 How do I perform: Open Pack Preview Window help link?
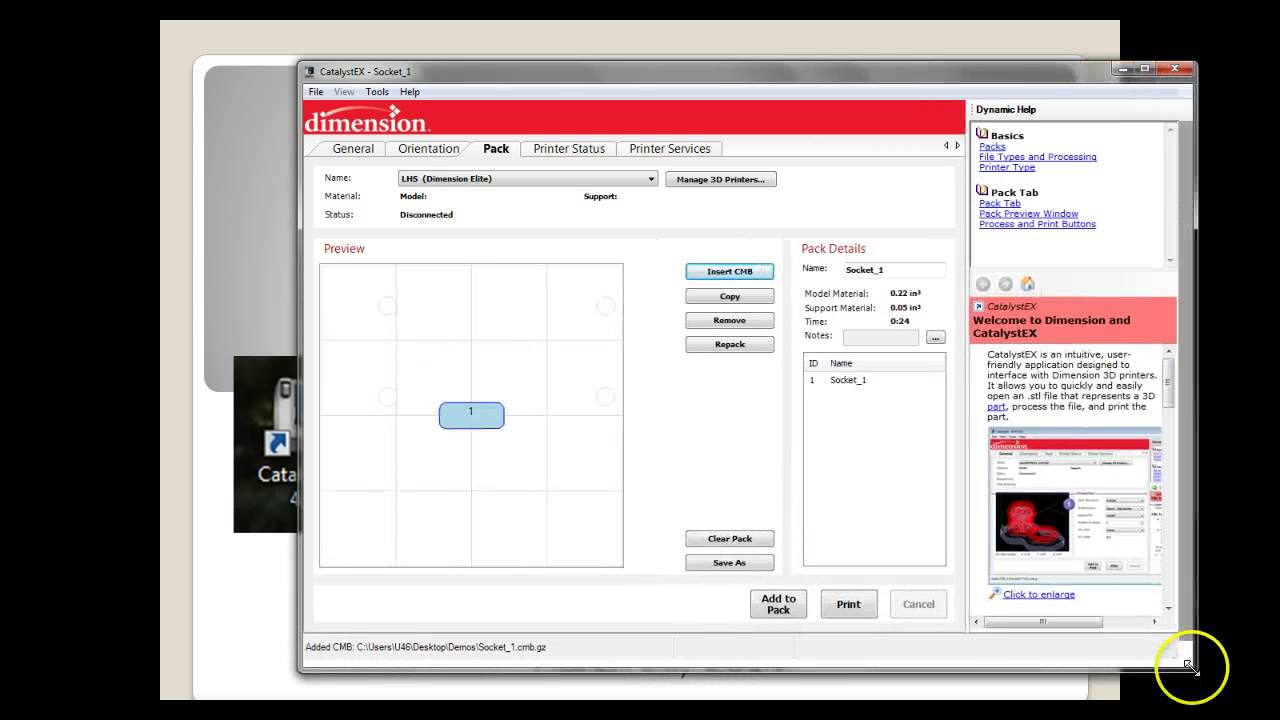pos(1028,214)
